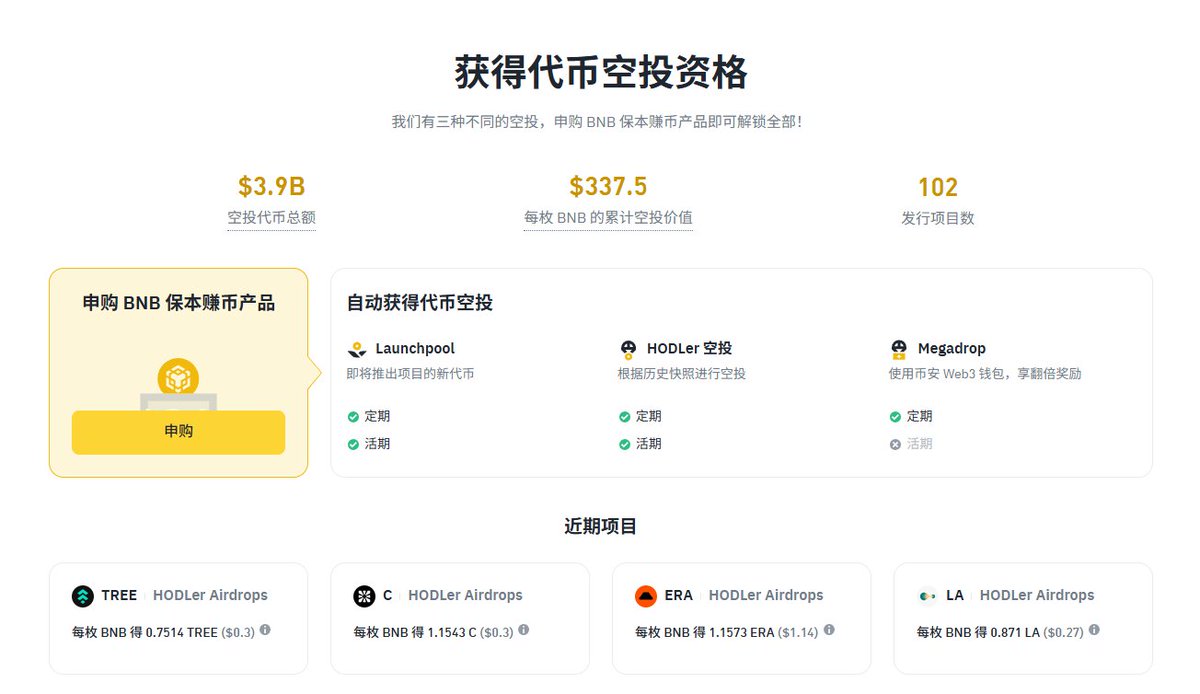Select the LA HODLer Airdrops card
Image resolution: width=1200 pixels, height=694 pixels.
tap(1023, 618)
